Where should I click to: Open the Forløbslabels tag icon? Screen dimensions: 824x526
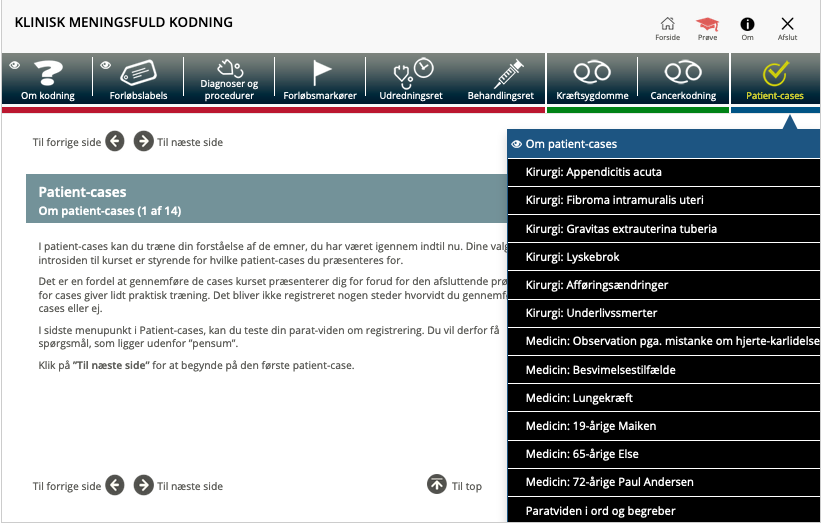[x=139, y=73]
